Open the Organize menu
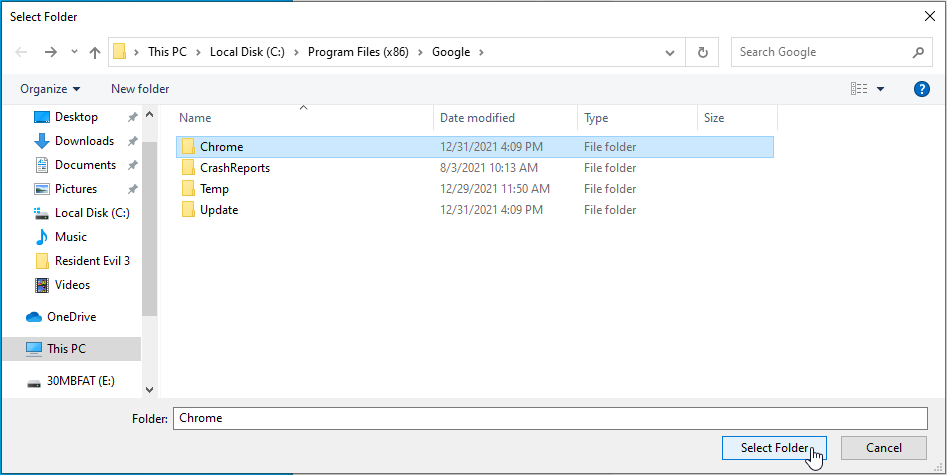 50,89
